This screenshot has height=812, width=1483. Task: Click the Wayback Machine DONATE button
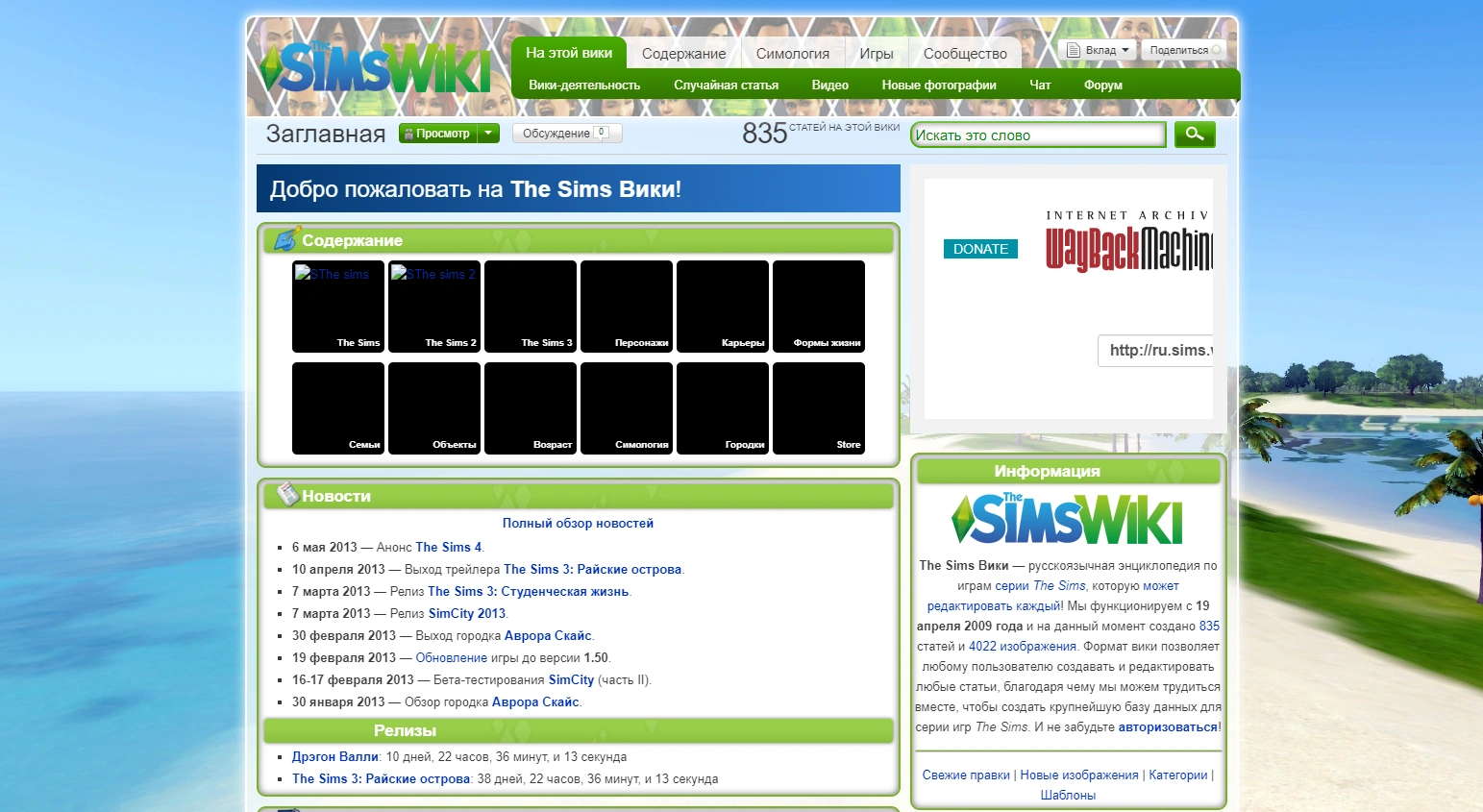coord(980,249)
